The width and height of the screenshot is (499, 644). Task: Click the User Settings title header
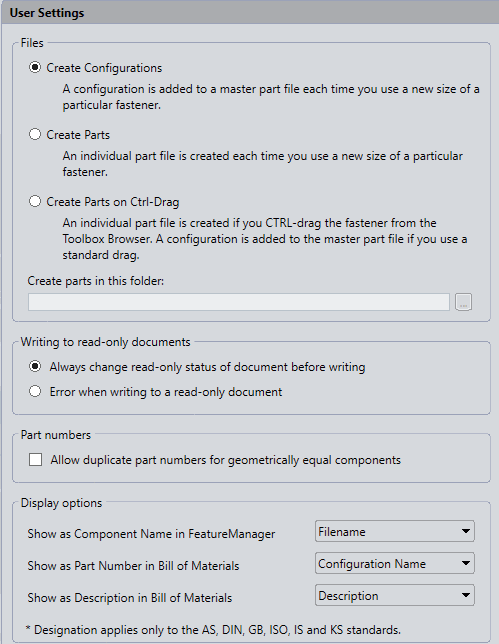[47, 13]
